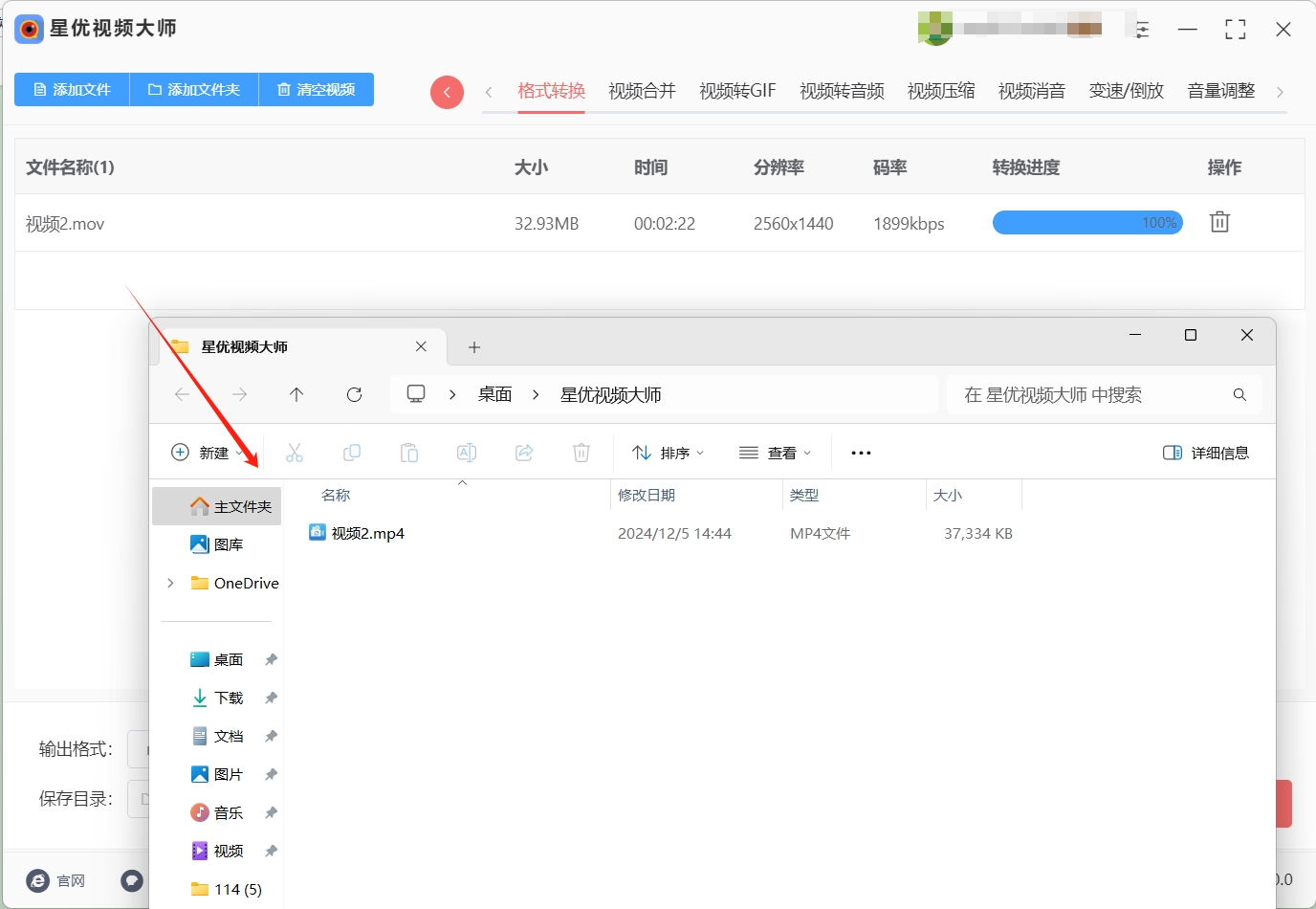The width and height of the screenshot is (1316, 909).
Task: Open the 视频转音频 tab
Action: click(842, 91)
